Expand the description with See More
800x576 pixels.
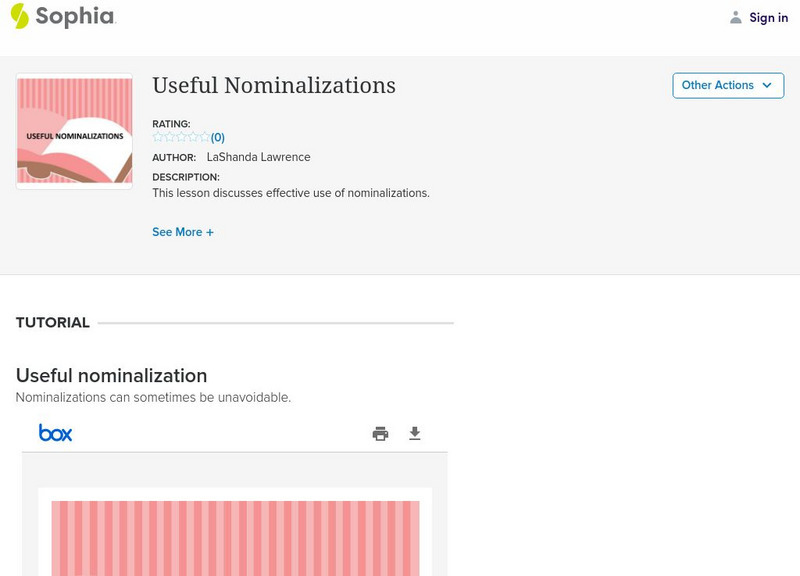(184, 231)
